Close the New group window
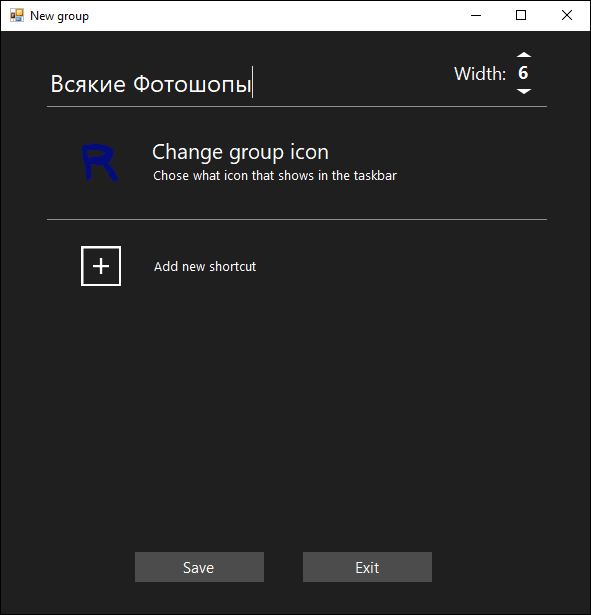This screenshot has width=591, height=615. [x=567, y=16]
